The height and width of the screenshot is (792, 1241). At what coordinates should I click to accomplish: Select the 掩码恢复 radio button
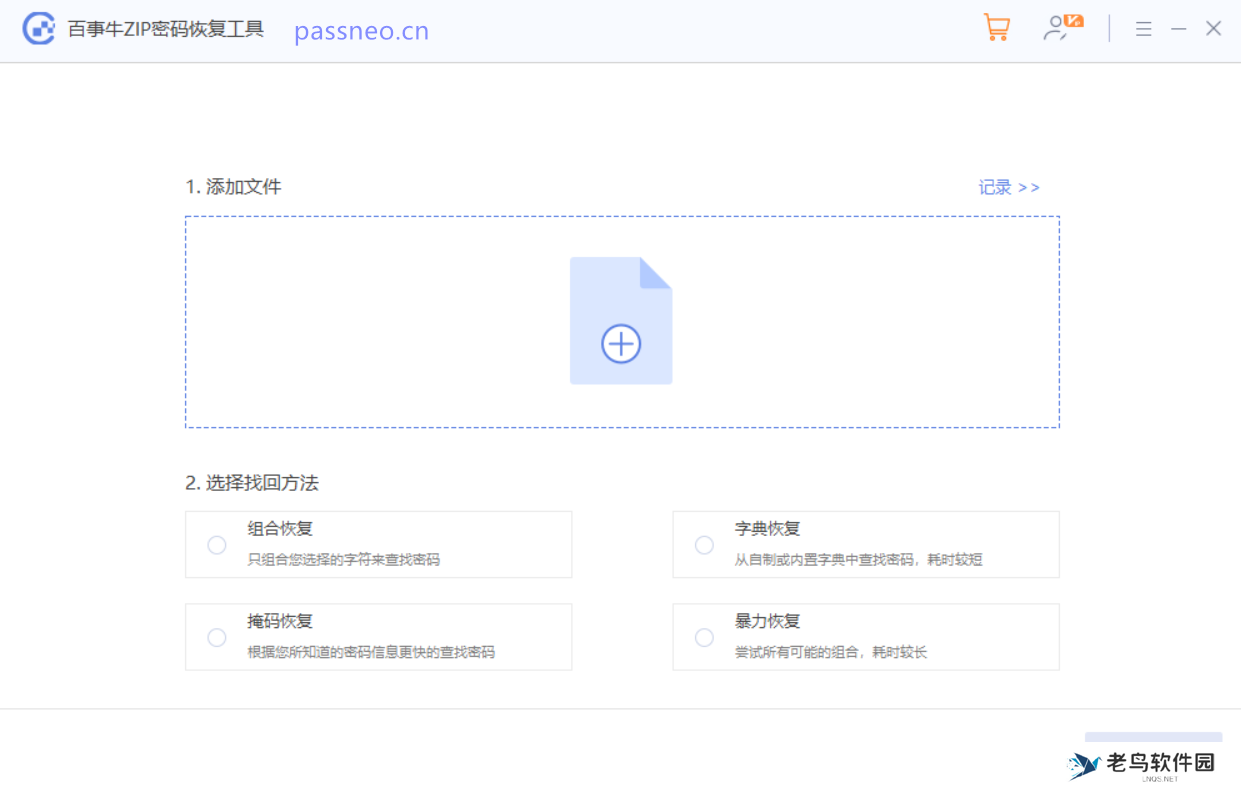pyautogui.click(x=216, y=637)
